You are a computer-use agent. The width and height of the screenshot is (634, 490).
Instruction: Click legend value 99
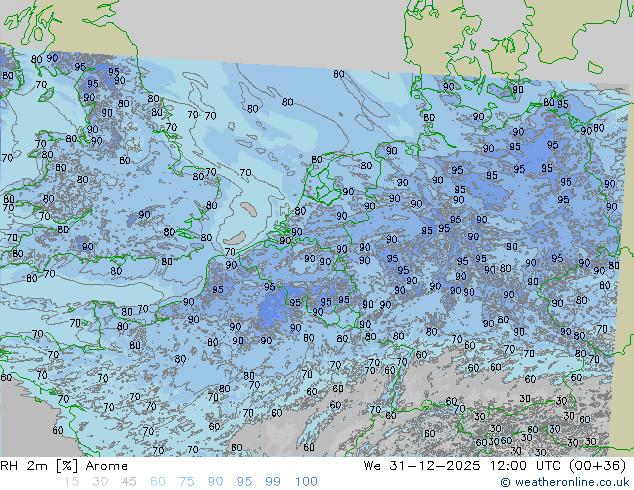[x=273, y=482]
